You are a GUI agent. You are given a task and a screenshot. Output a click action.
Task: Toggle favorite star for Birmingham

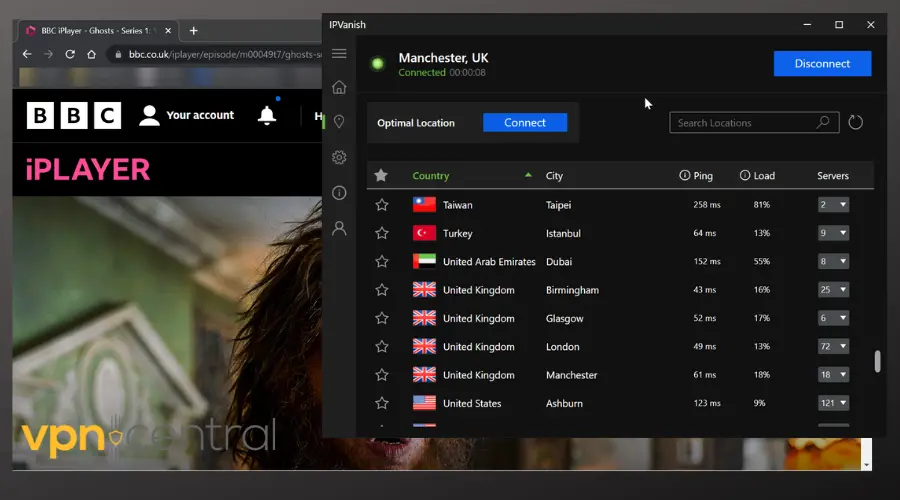coord(382,290)
